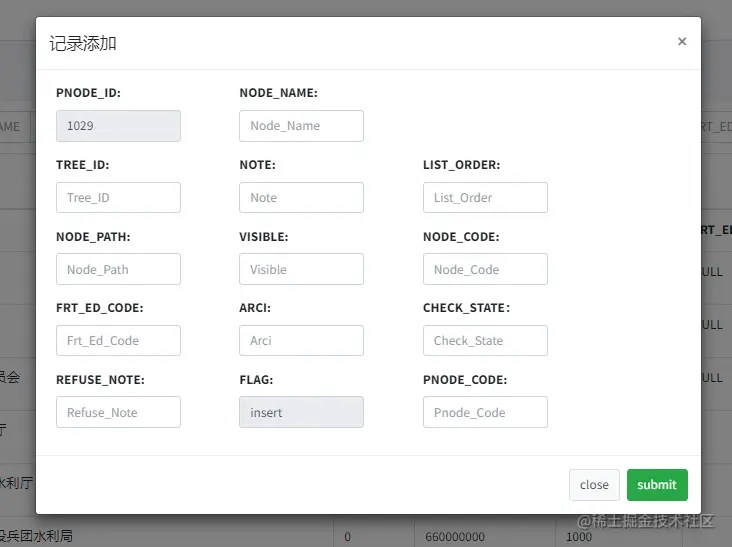This screenshot has width=732, height=547.
Task: Click the Frt_Ed_Code input field
Action: pos(118,341)
